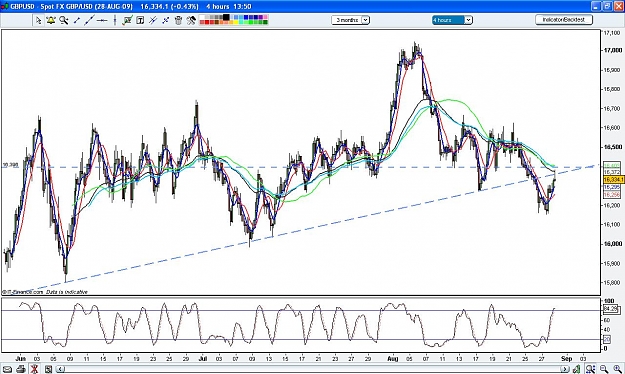Click the Aug label on date axis
625x374 pixels.
393,359
